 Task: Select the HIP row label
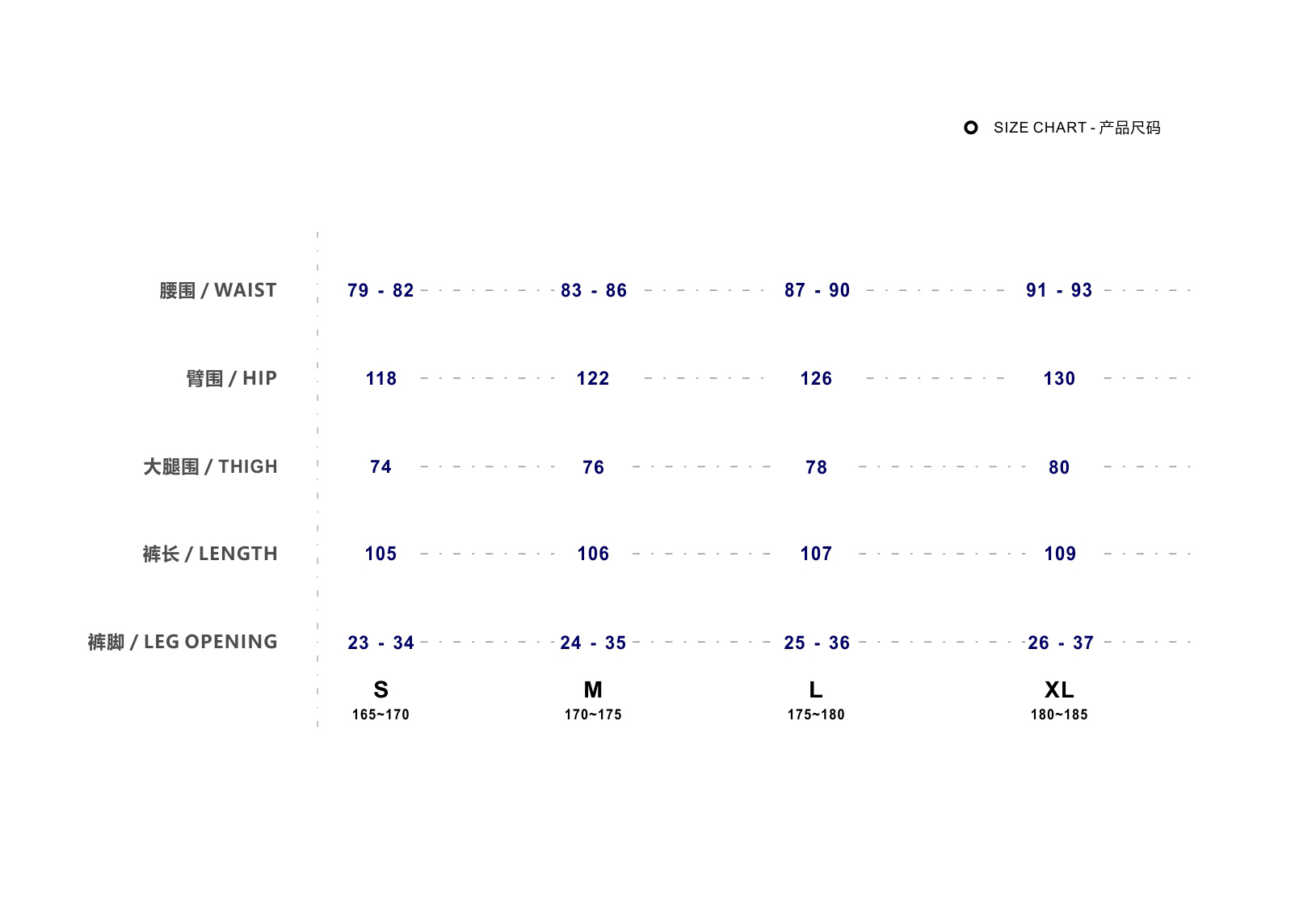[x=231, y=378]
